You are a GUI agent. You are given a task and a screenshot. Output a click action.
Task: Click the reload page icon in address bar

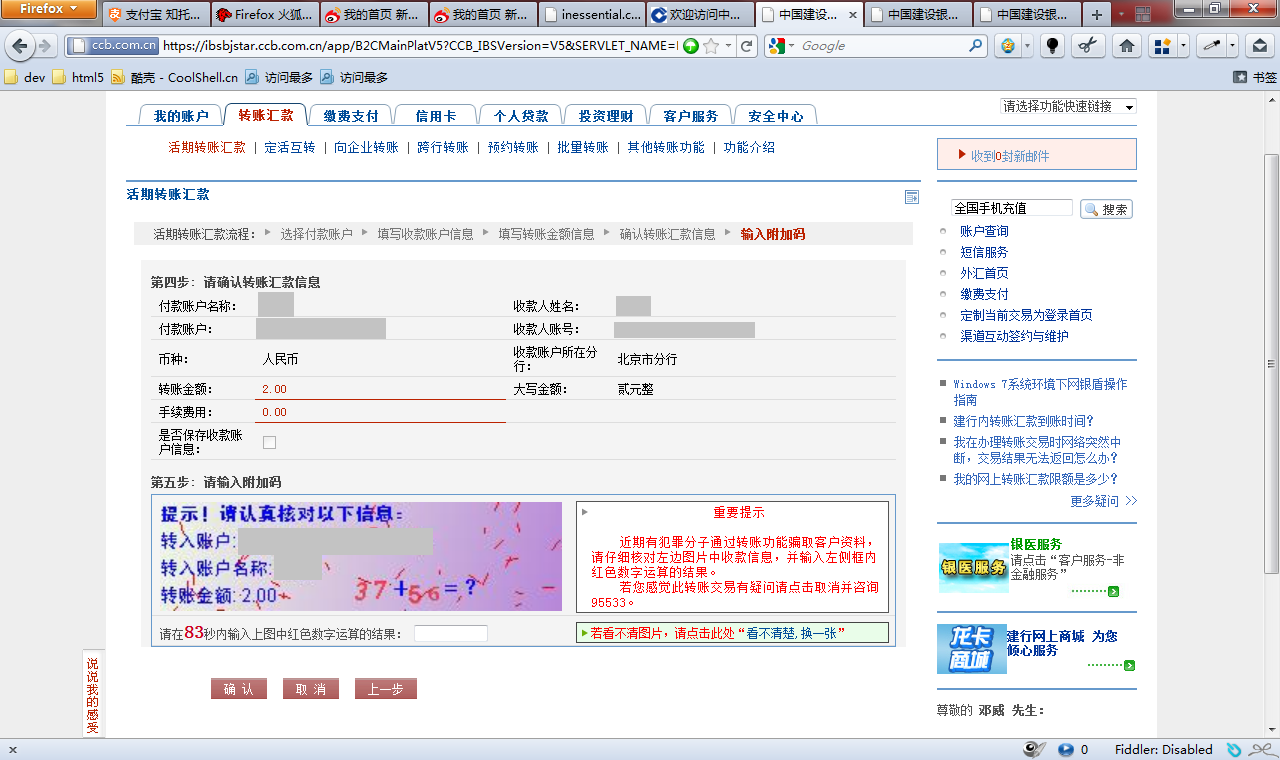click(x=746, y=46)
